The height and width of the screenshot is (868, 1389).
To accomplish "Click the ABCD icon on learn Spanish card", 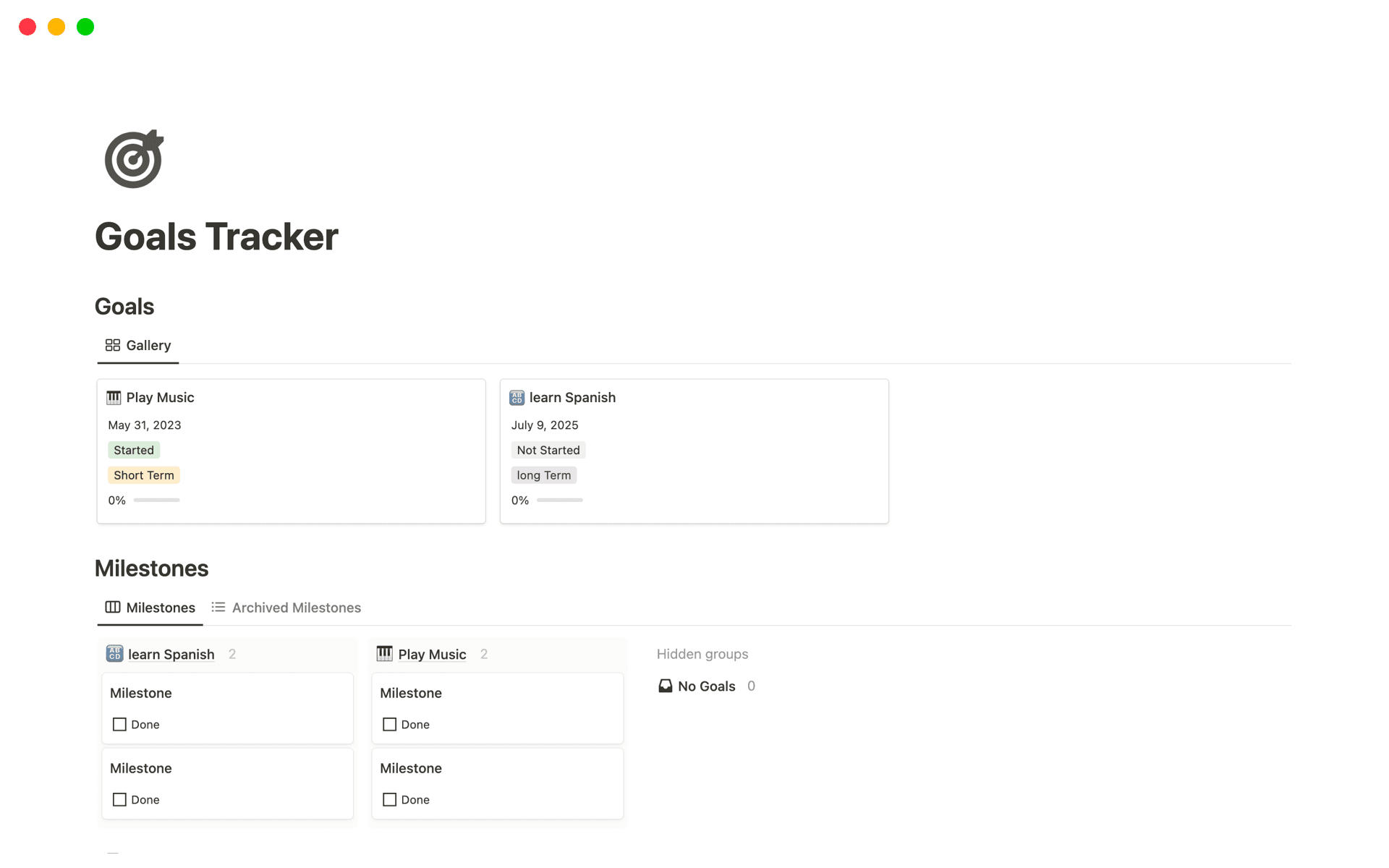I will [516, 397].
